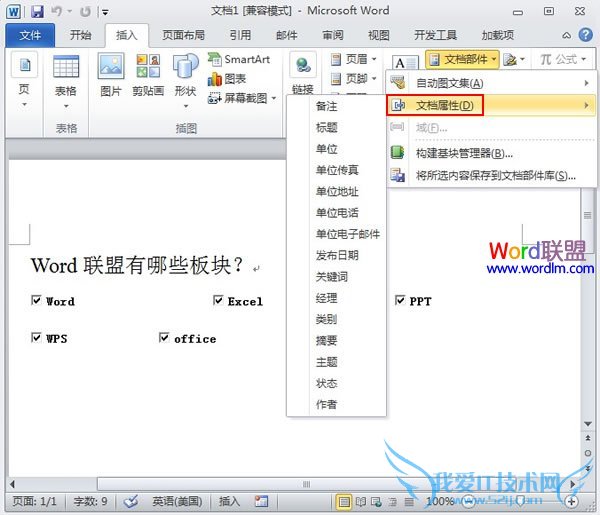Switch to the 审阅 review tab
The image size is (600, 515).
[x=333, y=35]
